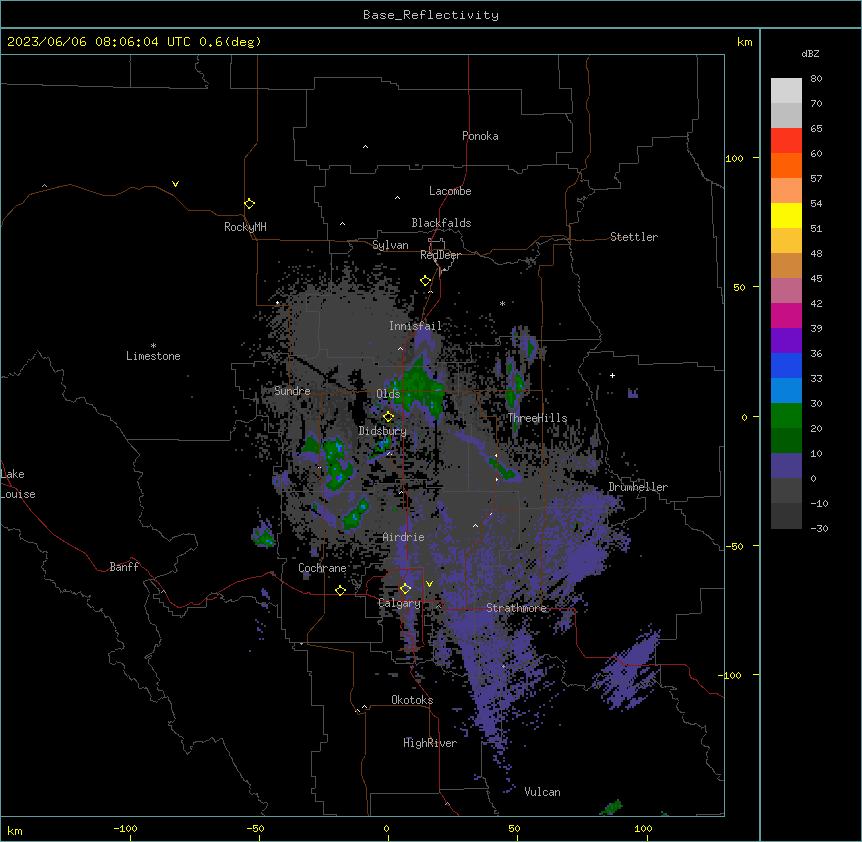
Task: Click the yellow diamond marker over Calgary
Action: 405,589
